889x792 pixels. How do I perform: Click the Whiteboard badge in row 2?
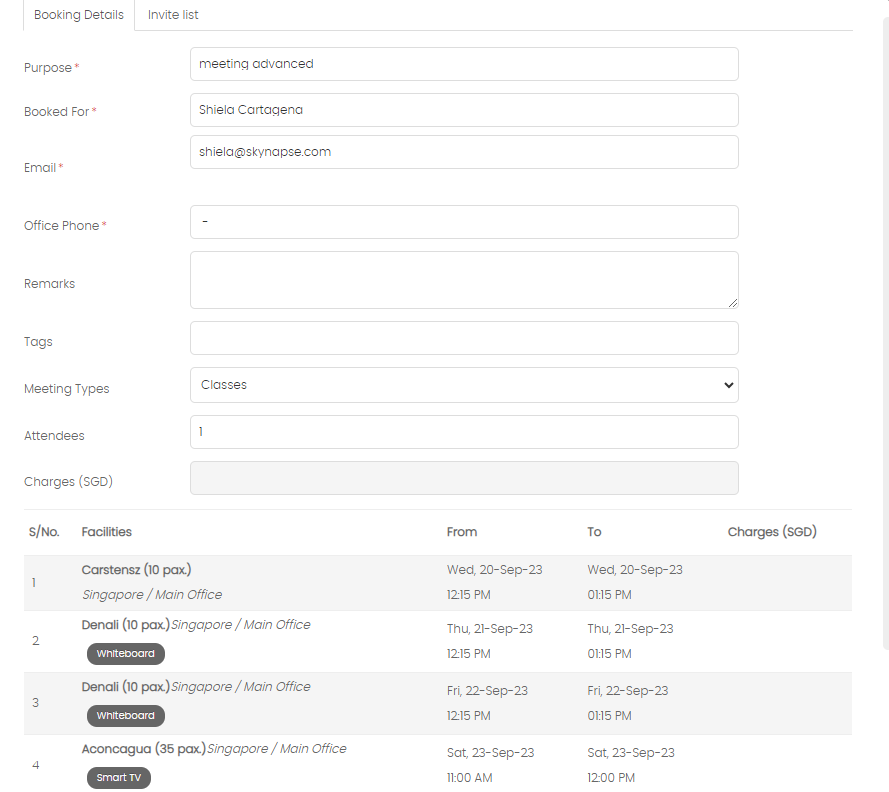[x=126, y=654]
